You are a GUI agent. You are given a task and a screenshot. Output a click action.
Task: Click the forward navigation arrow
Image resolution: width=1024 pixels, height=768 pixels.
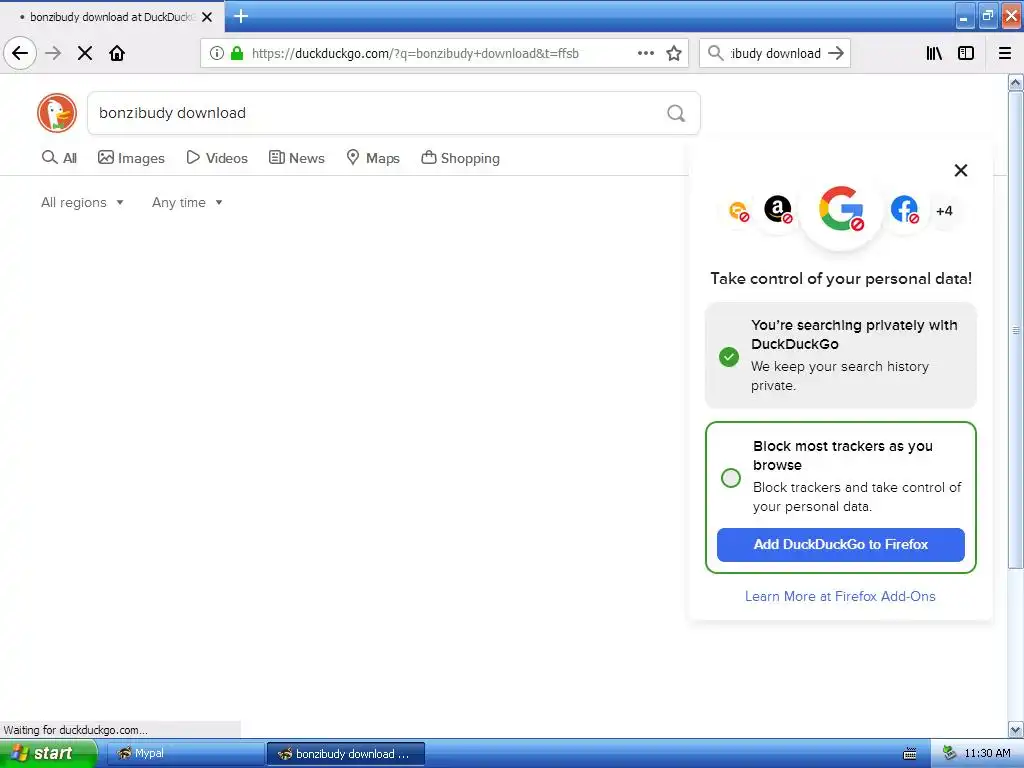53,53
